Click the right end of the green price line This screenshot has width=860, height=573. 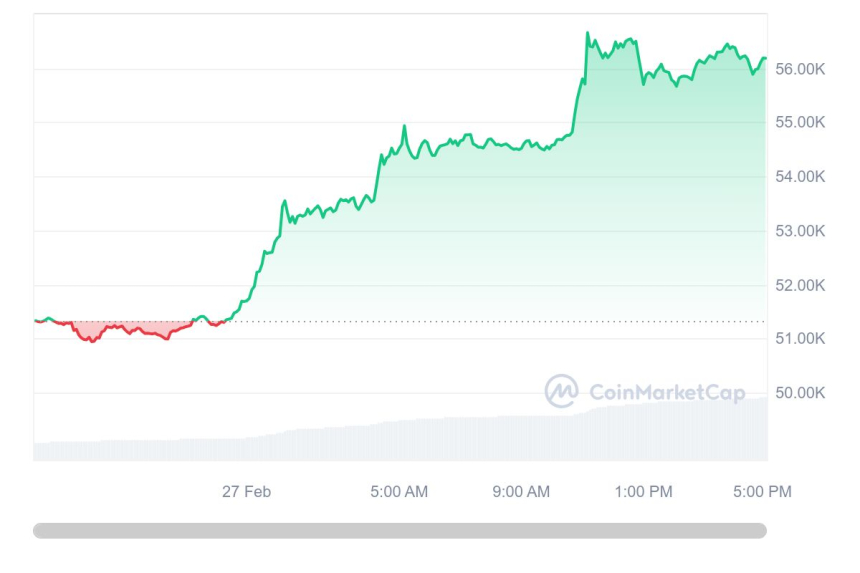[x=765, y=59]
